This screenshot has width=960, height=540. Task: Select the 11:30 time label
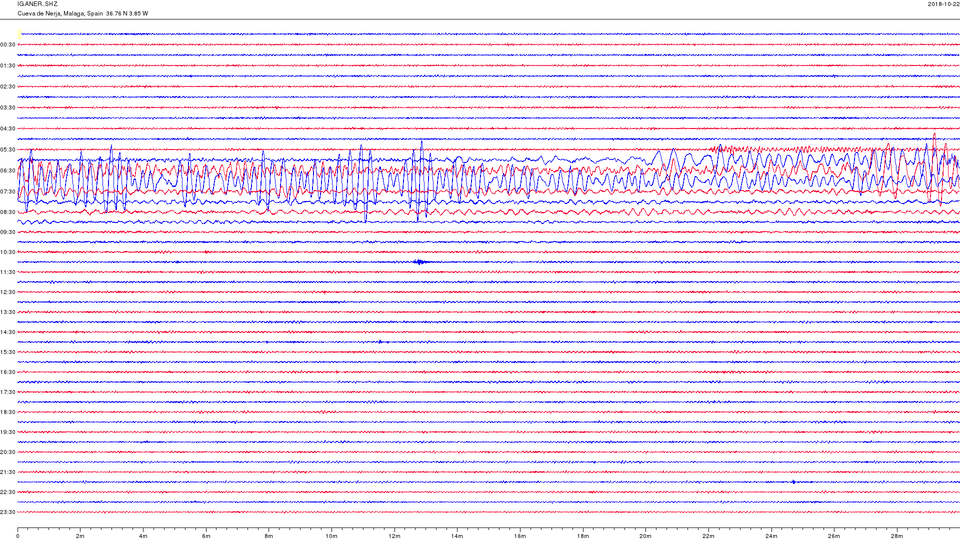tap(7, 272)
